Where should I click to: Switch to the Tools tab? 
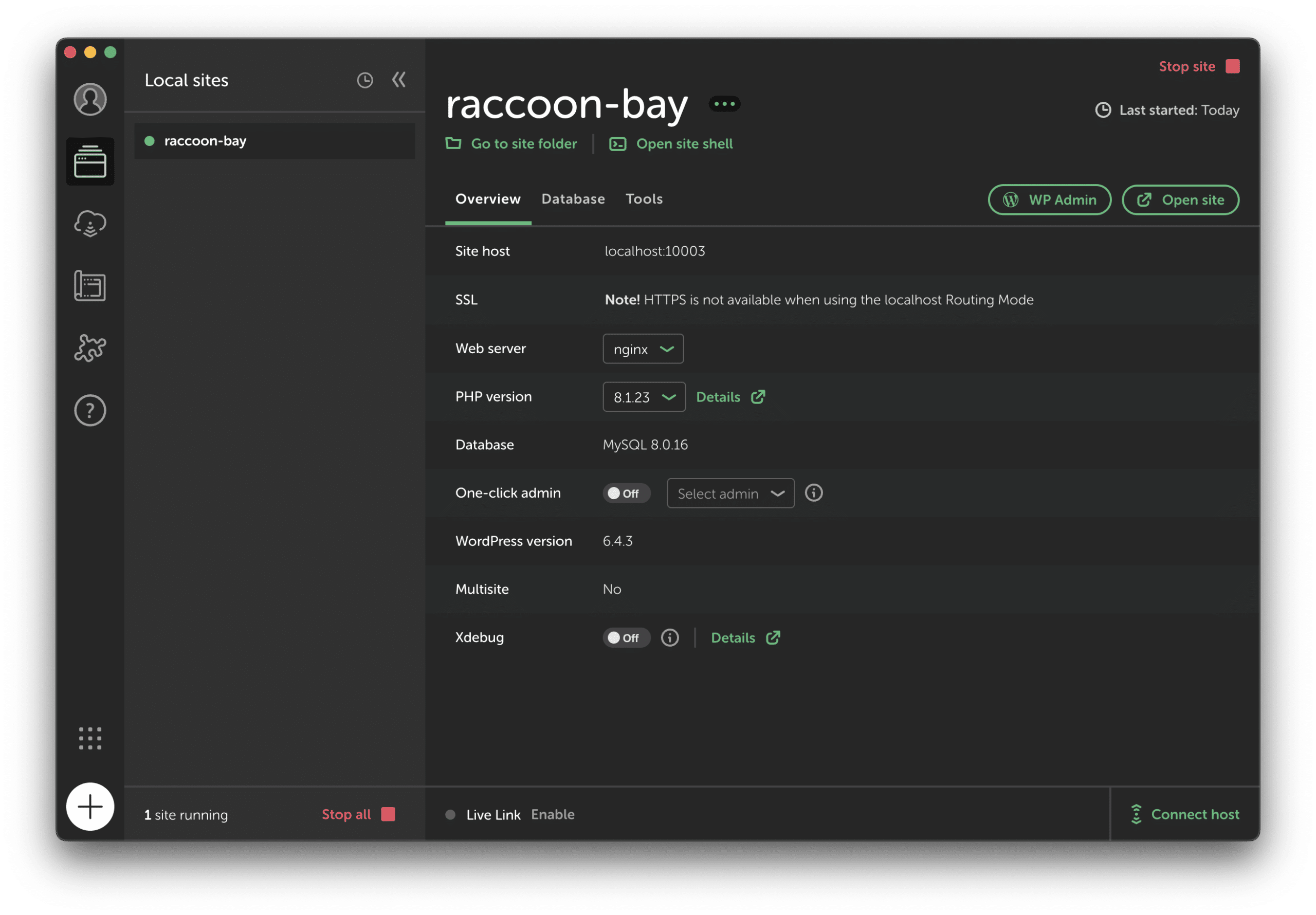[644, 199]
